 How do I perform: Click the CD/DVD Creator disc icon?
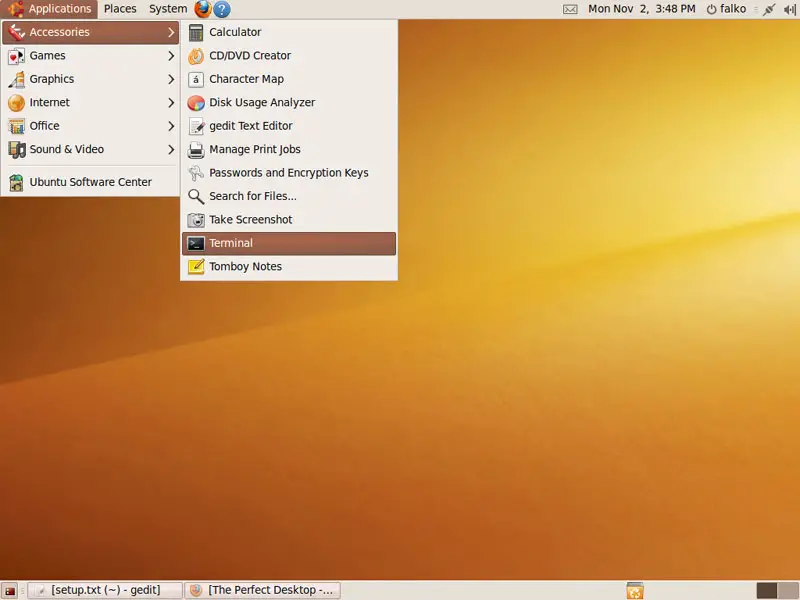click(196, 56)
